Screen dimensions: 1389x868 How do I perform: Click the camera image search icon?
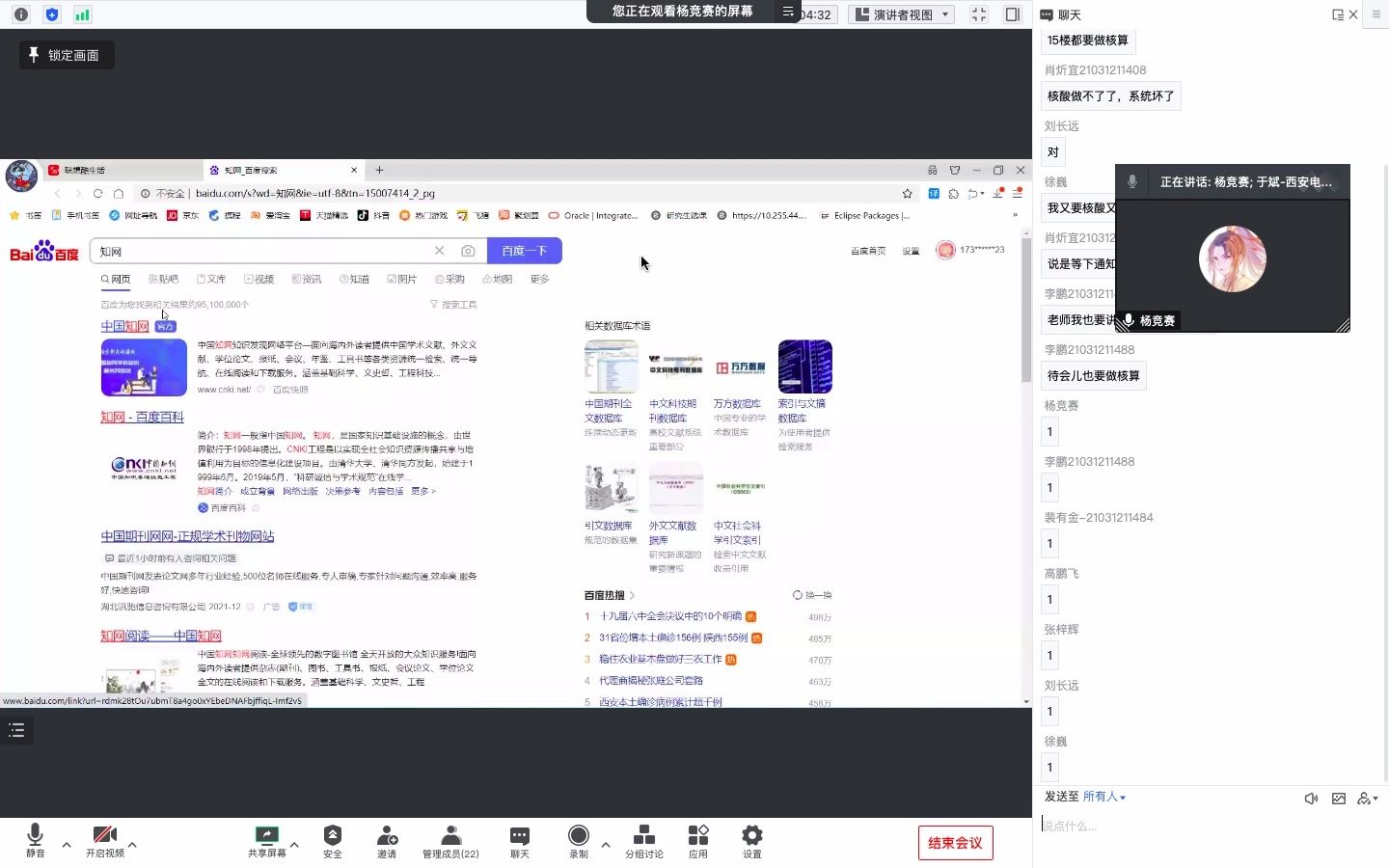click(x=468, y=251)
